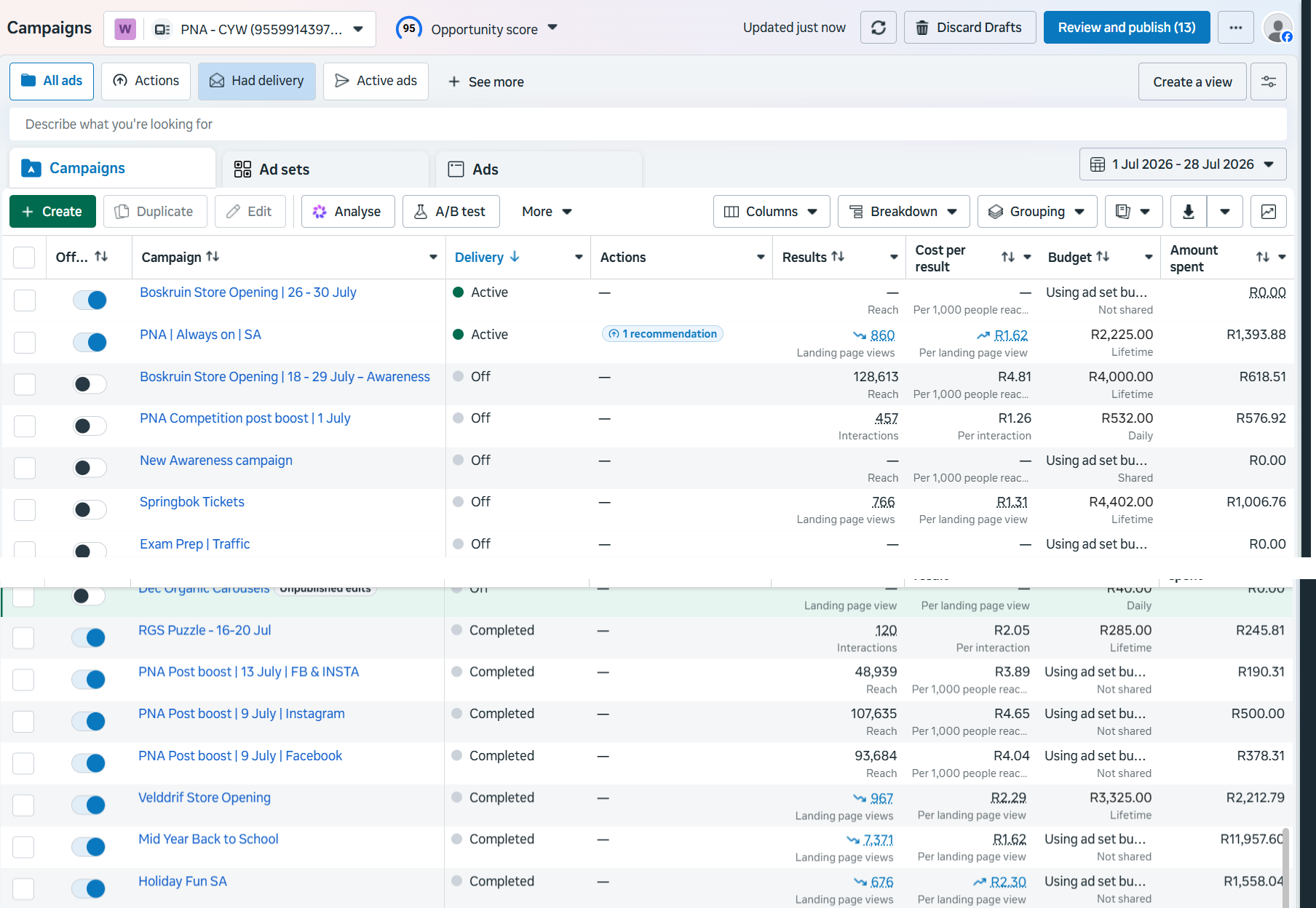
Task: Sort by the Results column arrows
Action: [838, 257]
